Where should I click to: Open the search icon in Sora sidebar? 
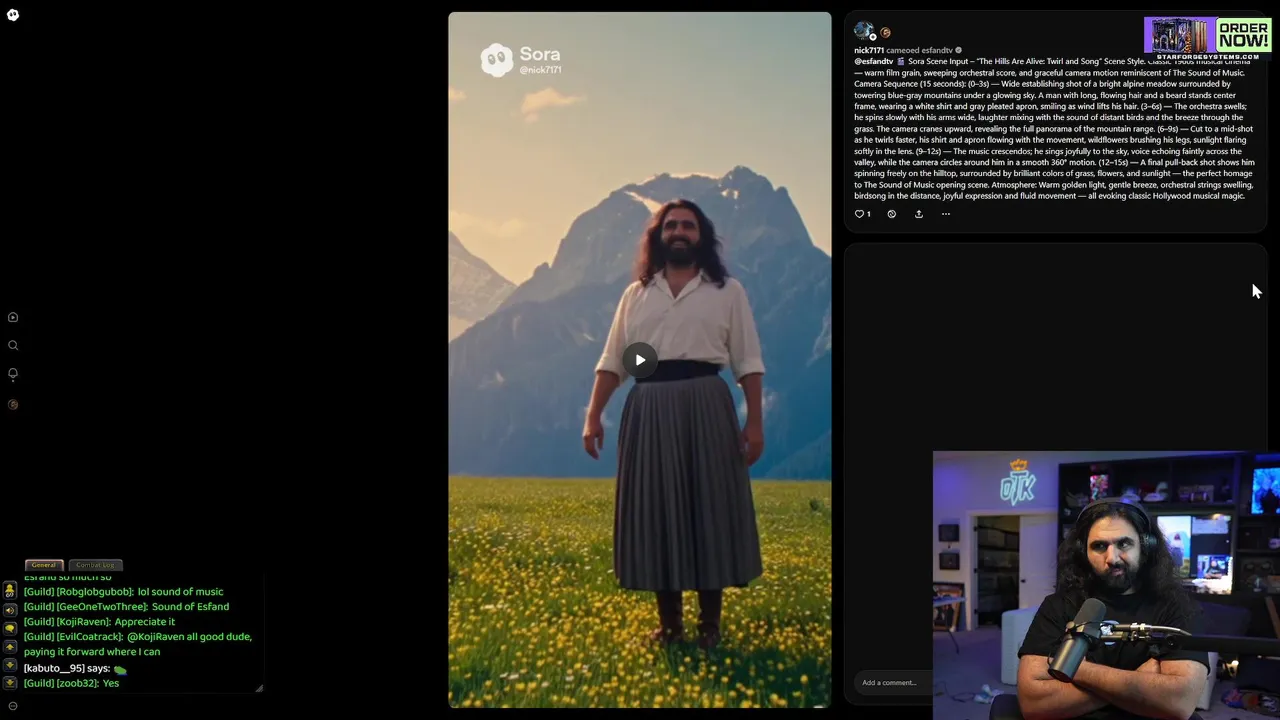13,345
